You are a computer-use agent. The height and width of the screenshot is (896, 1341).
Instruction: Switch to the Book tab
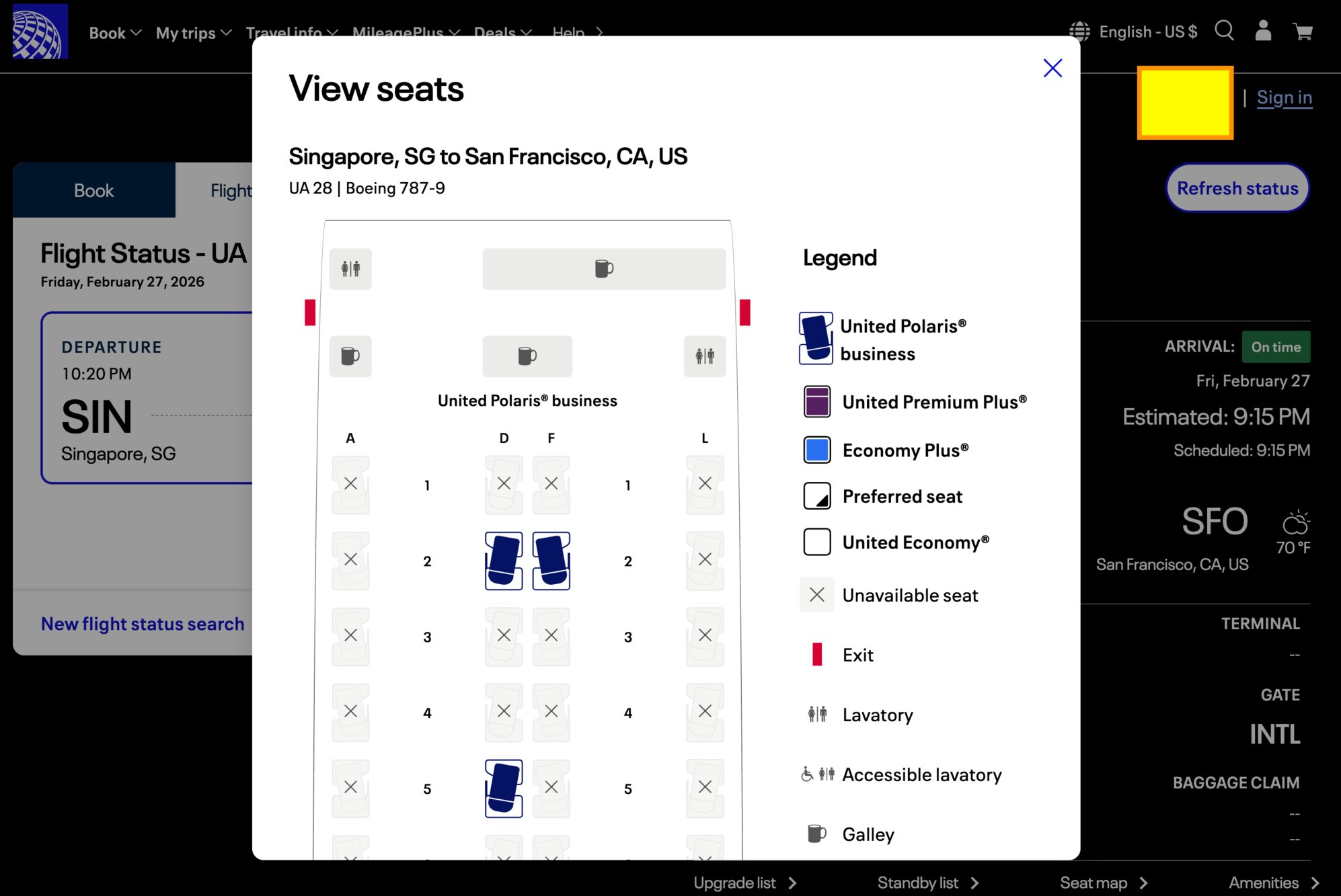[93, 190]
